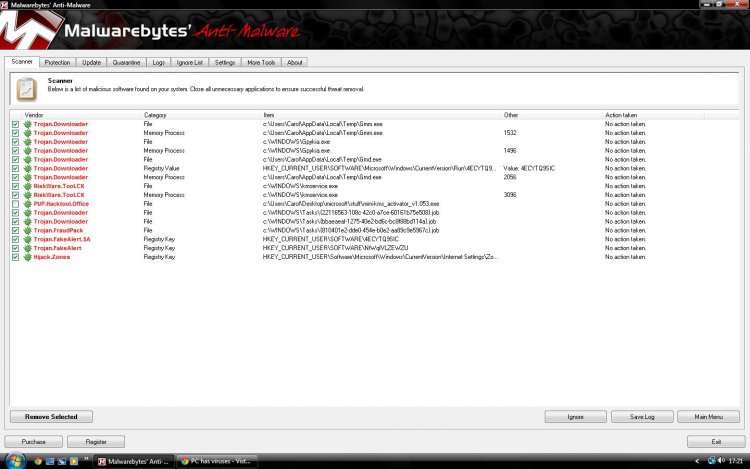Screen dimensions: 750x469
Task: Uncheck the Trojan.FraudPack checkbox
Action: pos(15,230)
